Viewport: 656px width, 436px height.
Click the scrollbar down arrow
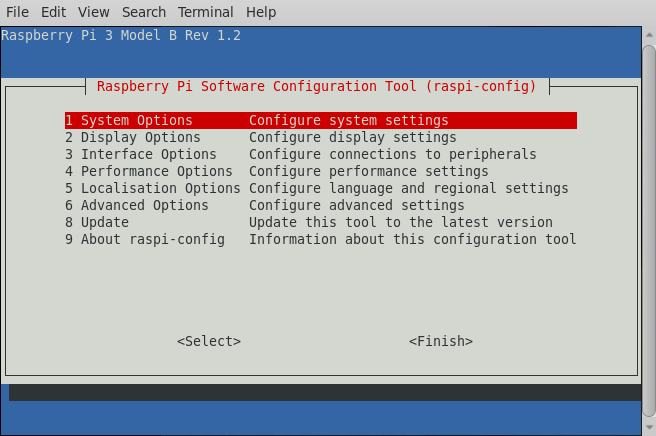click(x=649, y=427)
